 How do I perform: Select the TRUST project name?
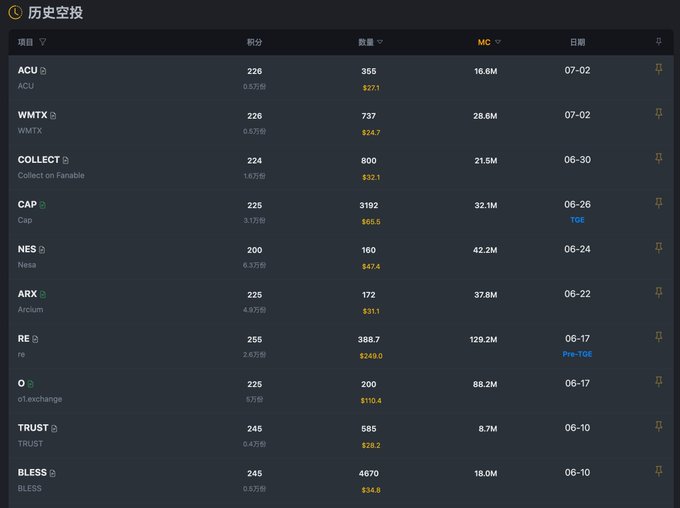(x=33, y=428)
